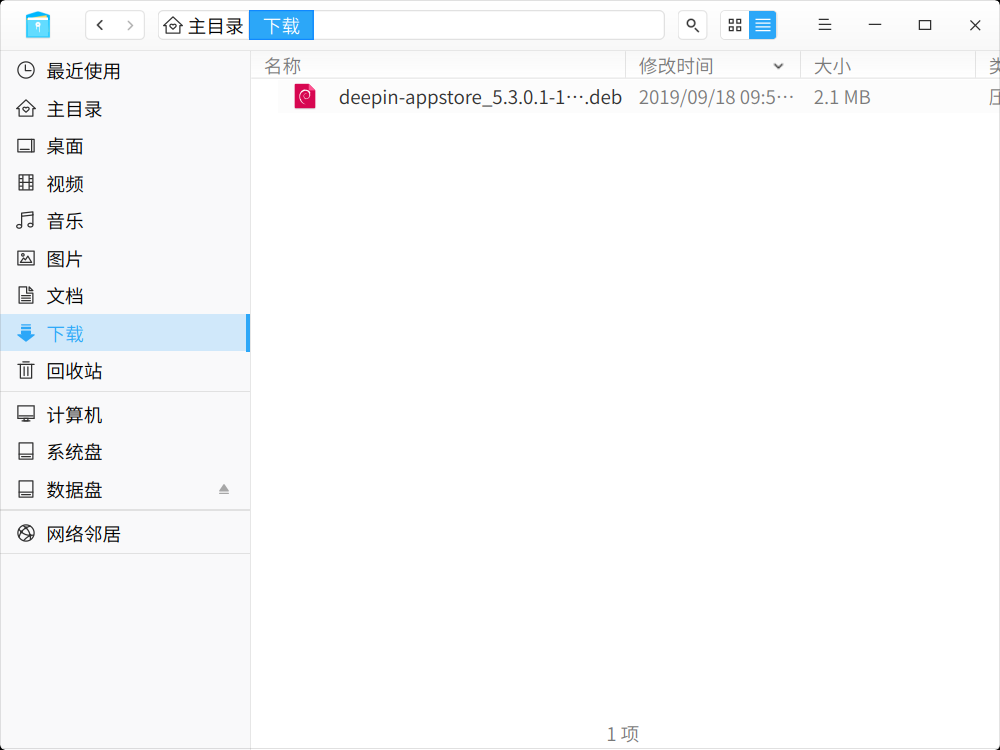The width and height of the screenshot is (1000, 750).
Task: Click 主目录 breadcrumb in address bar
Action: point(204,26)
